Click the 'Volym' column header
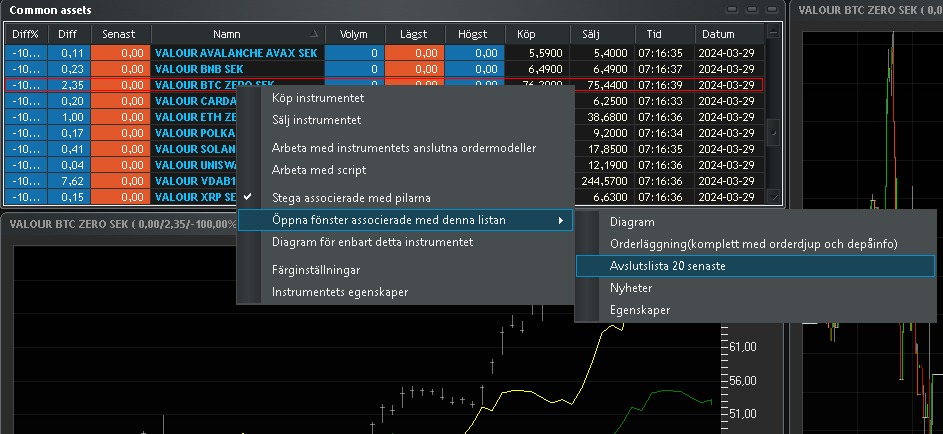Screen dimensions: 943x434 click(355, 34)
